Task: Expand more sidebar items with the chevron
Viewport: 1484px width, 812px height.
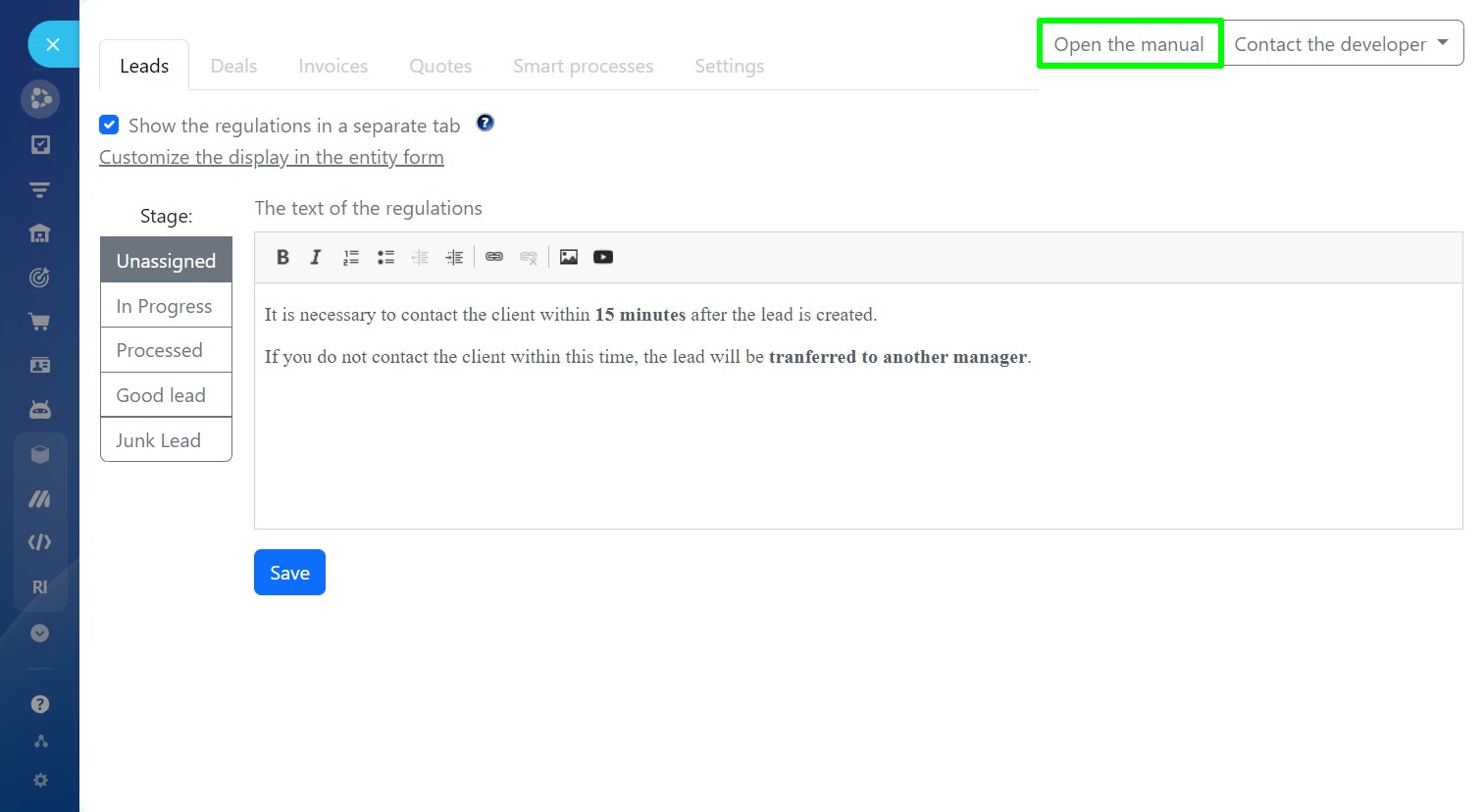Action: point(39,634)
